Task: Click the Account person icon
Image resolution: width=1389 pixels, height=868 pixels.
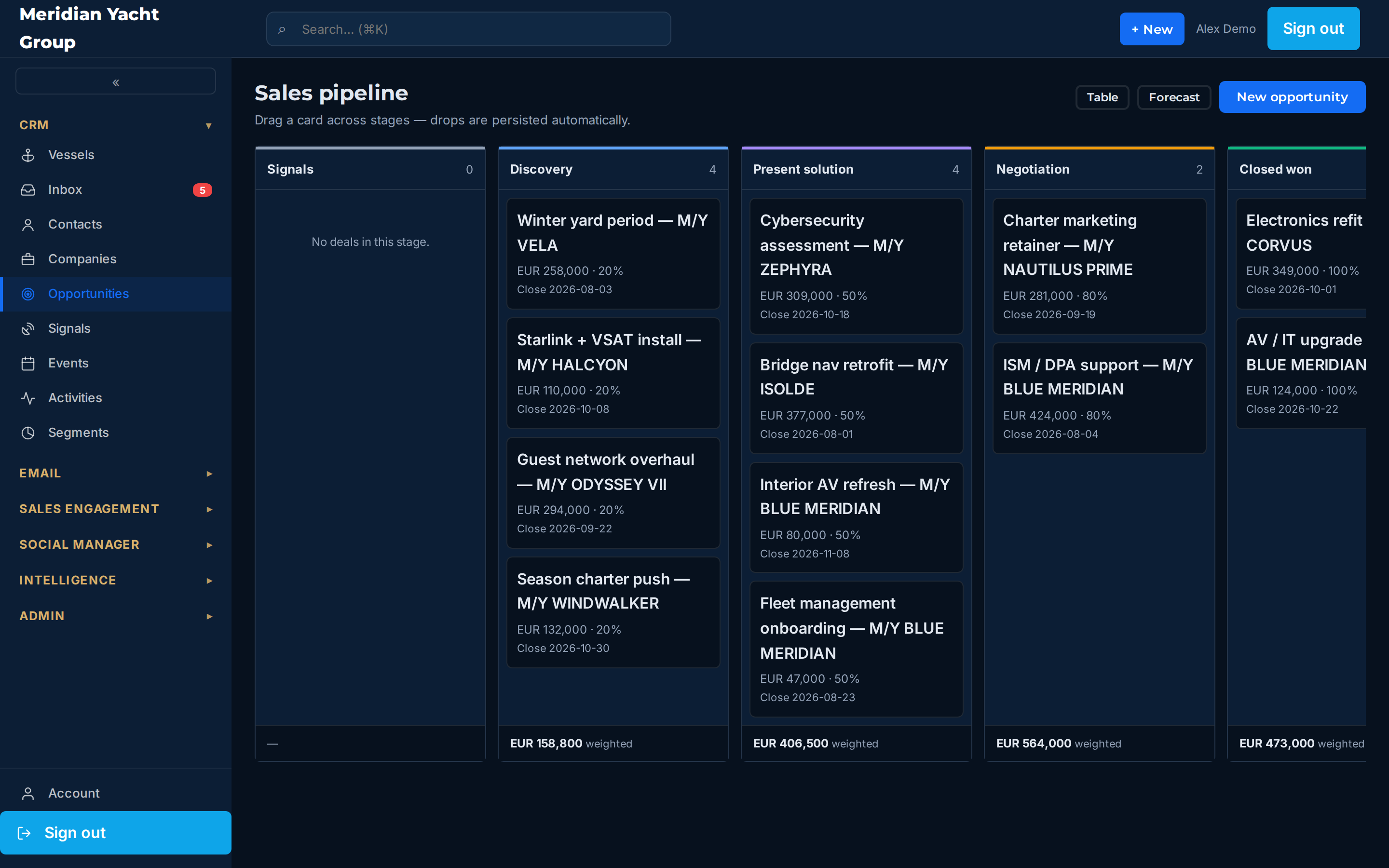Action: (x=28, y=793)
